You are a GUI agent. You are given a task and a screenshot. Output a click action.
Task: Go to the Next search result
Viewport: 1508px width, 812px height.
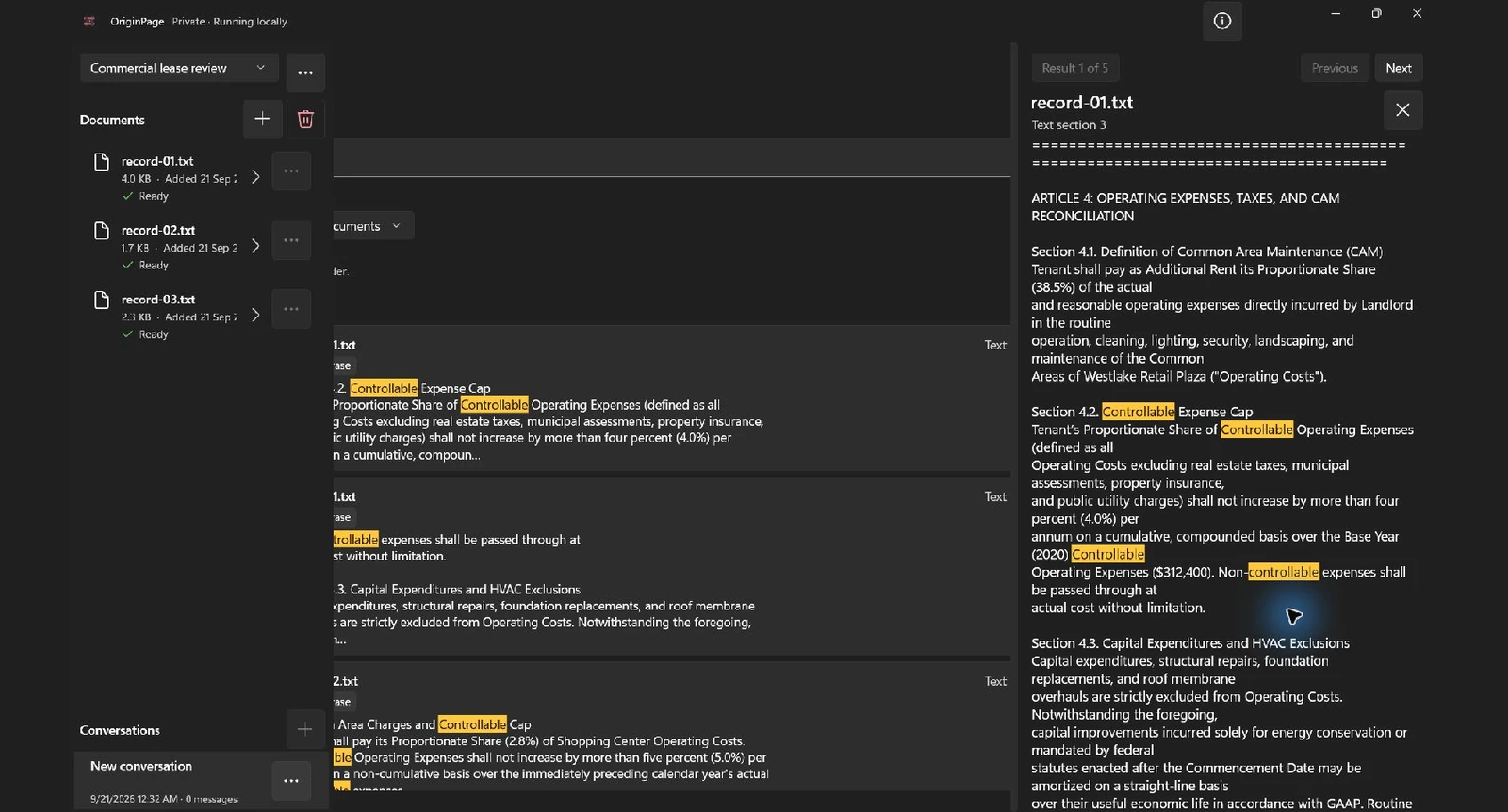click(1399, 68)
